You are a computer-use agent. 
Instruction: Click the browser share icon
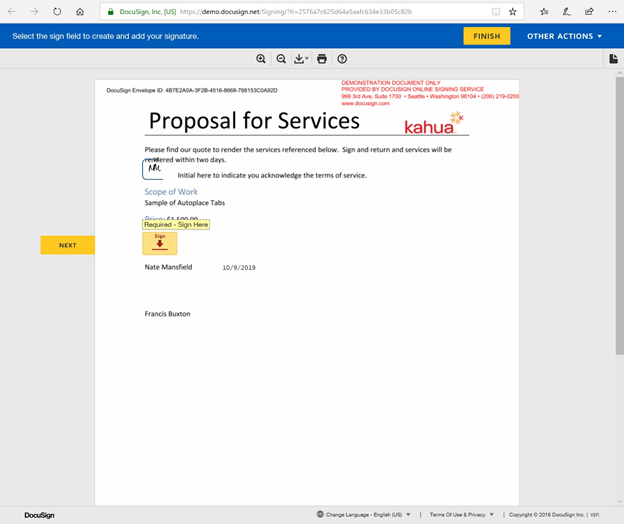pos(589,11)
